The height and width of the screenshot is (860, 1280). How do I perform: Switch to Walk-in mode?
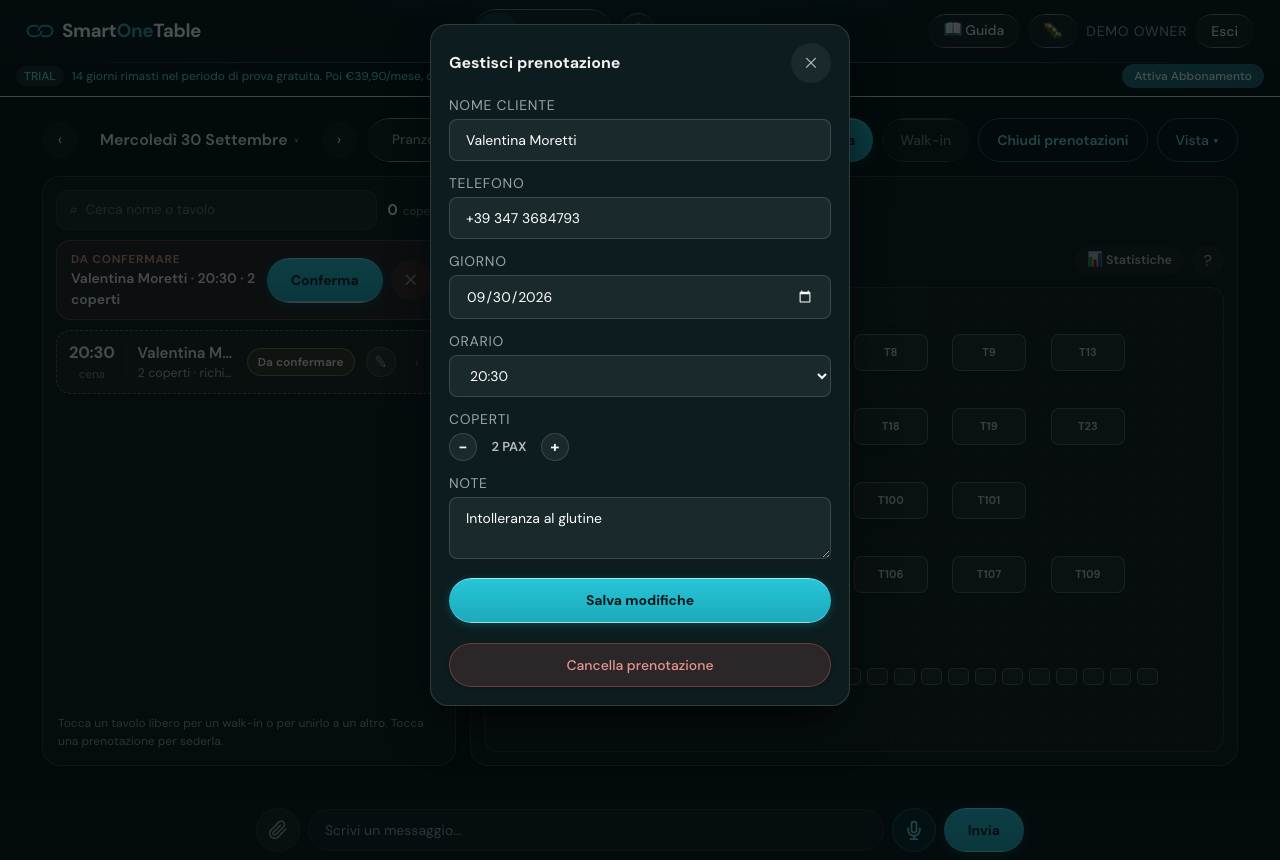(925, 140)
